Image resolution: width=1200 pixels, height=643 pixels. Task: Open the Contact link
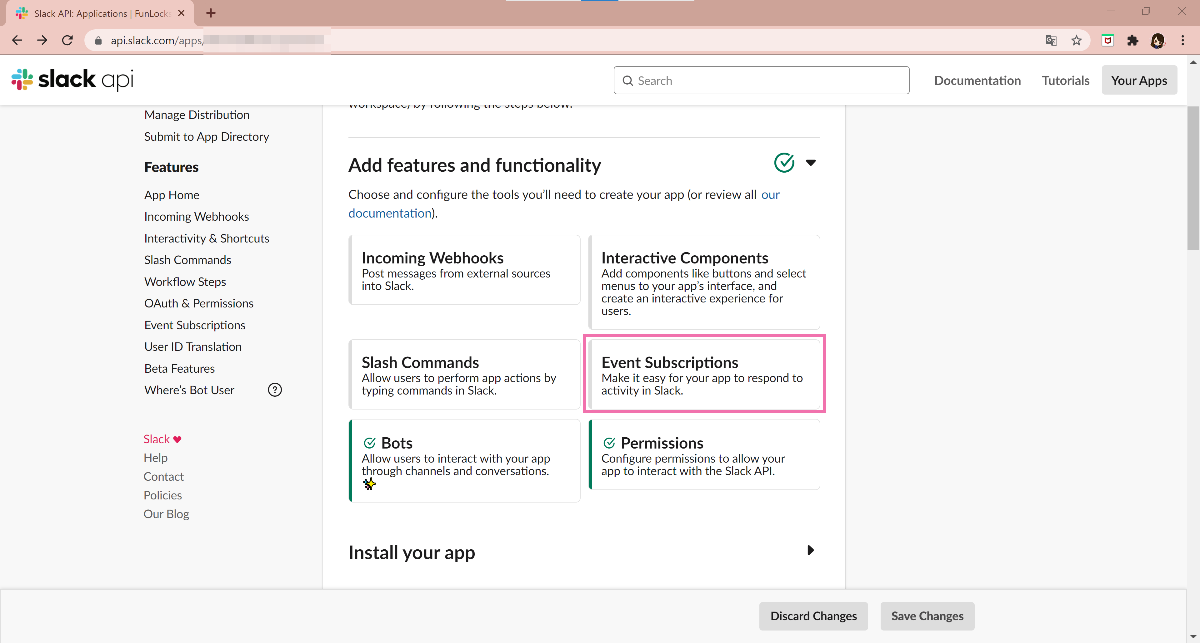[x=164, y=477]
